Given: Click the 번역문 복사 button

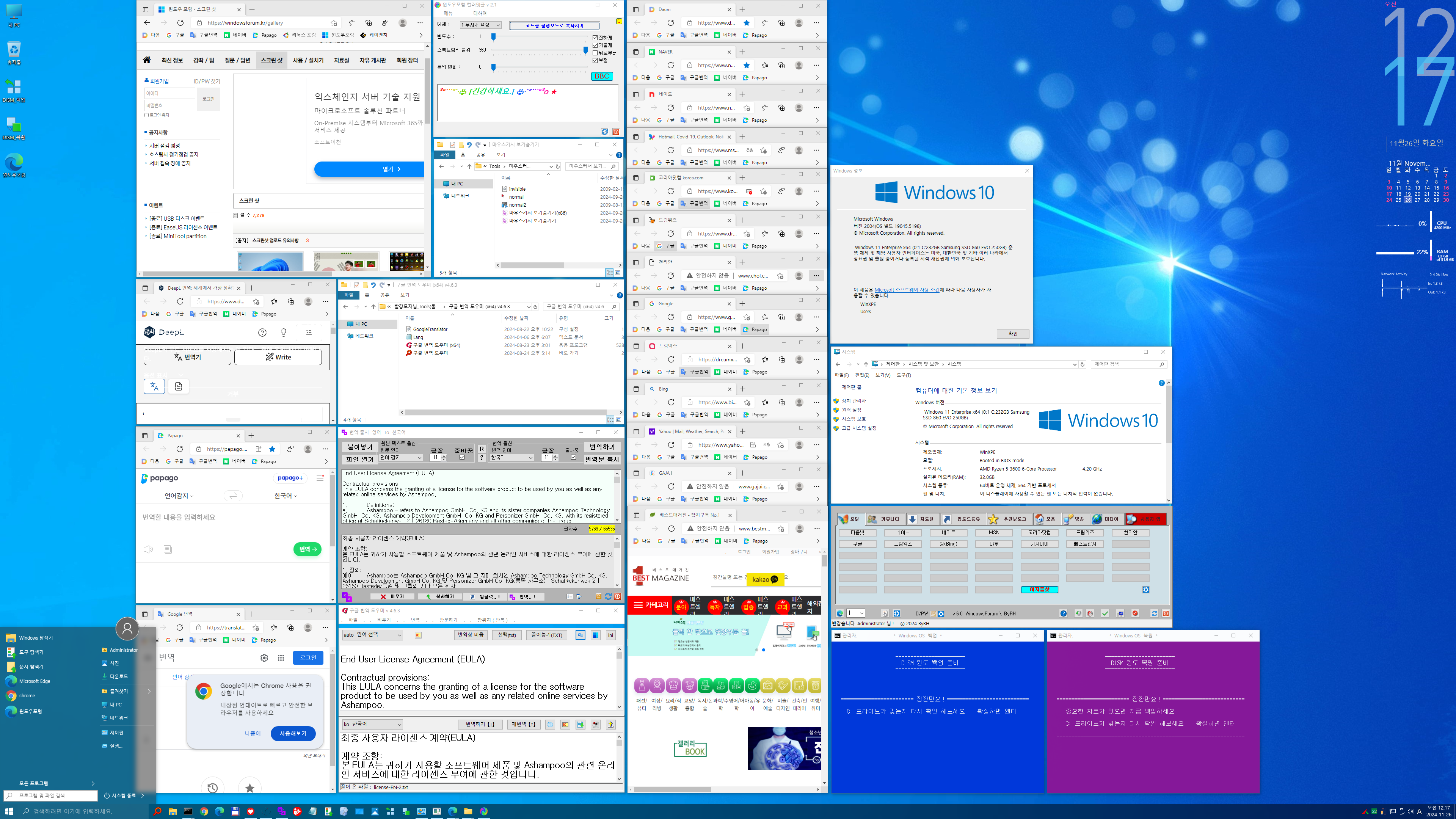Looking at the screenshot, I should 602,460.
